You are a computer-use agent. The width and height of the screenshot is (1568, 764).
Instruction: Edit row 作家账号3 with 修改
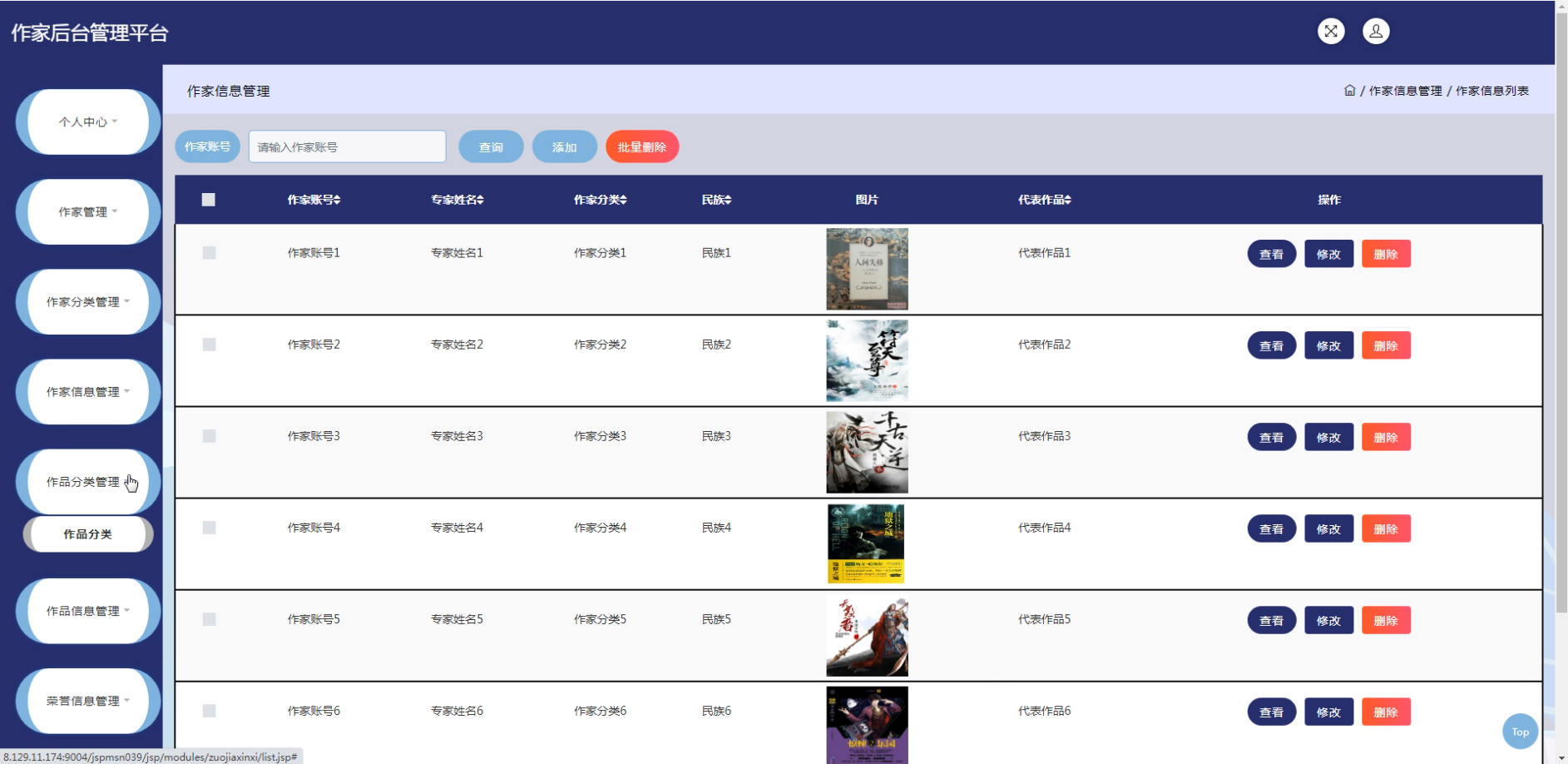point(1329,437)
